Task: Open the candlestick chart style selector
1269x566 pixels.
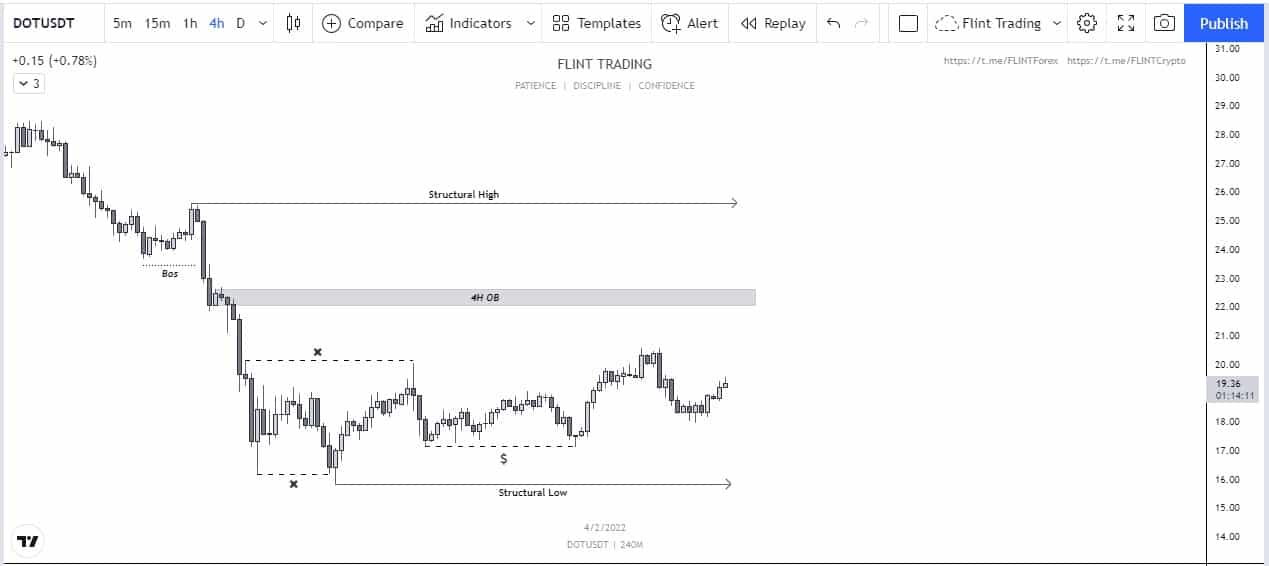Action: coord(293,23)
